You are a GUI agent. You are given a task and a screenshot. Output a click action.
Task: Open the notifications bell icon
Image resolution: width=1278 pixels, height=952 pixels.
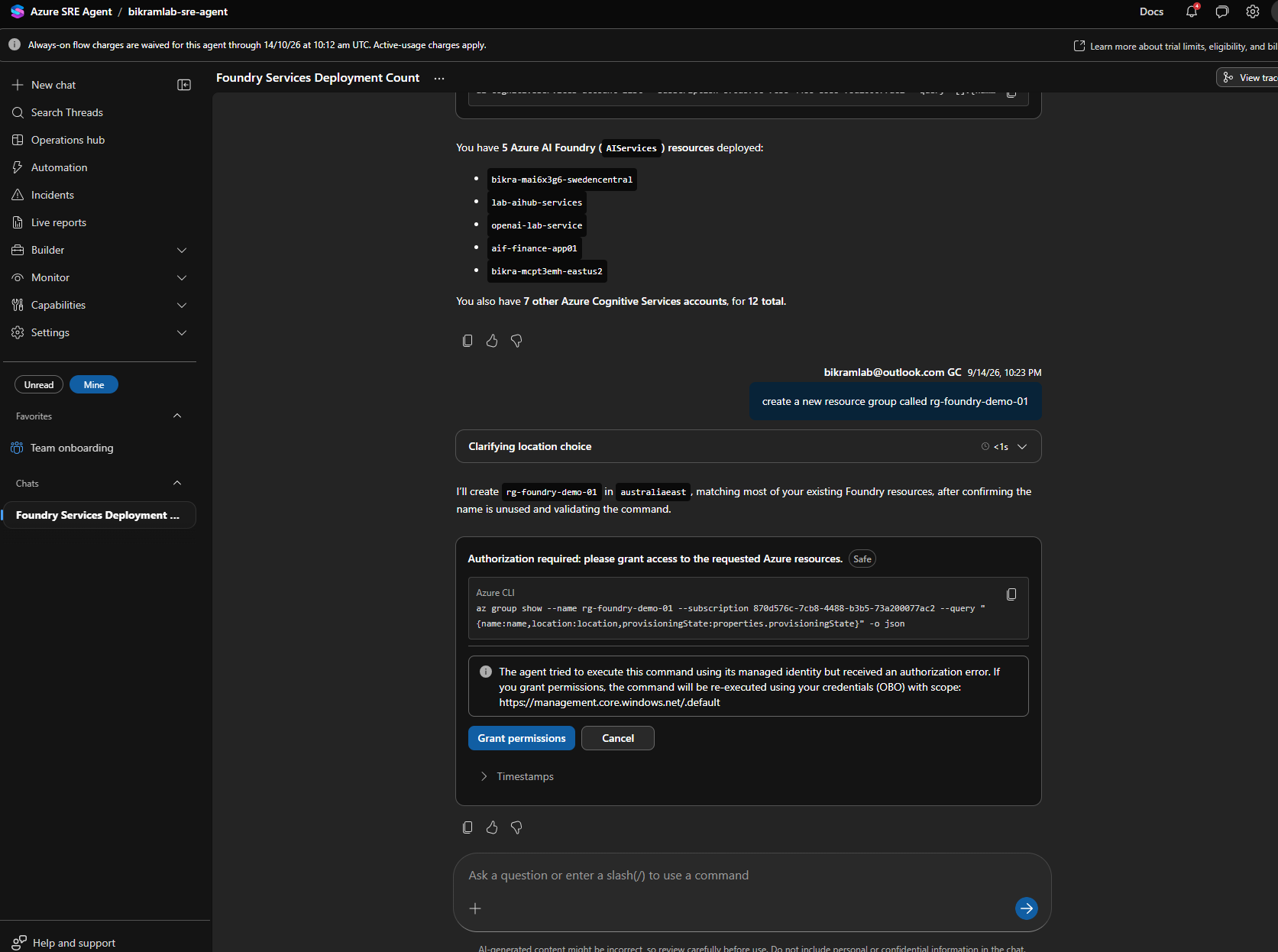click(x=1192, y=11)
